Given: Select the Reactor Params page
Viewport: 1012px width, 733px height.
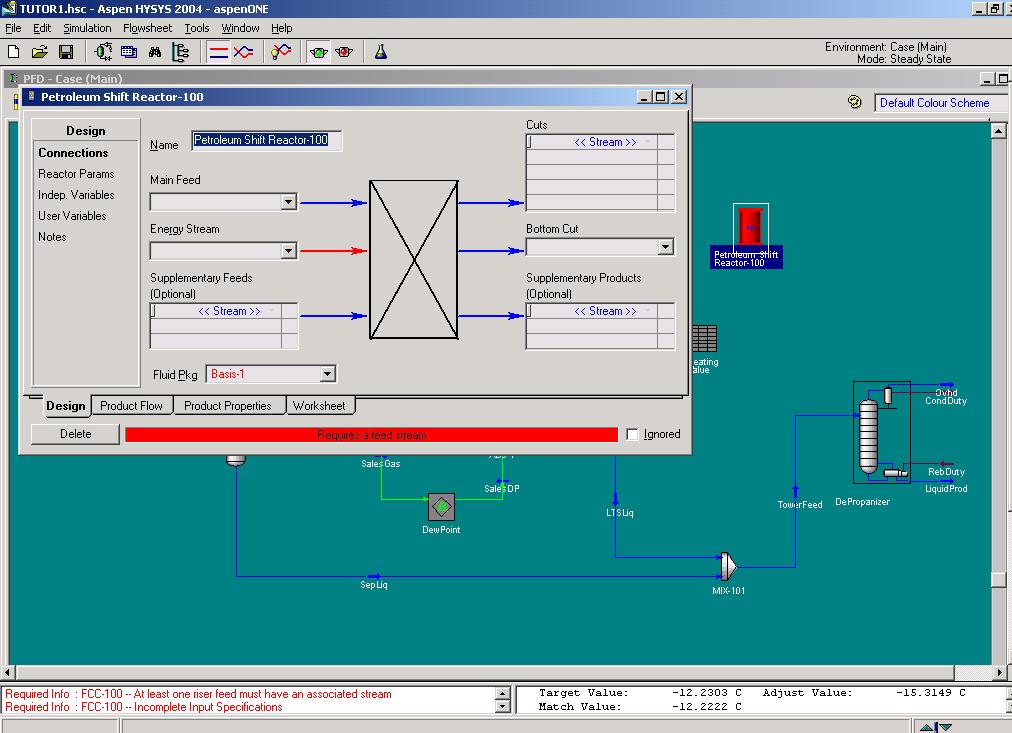Looking at the screenshot, I should pyautogui.click(x=76, y=174).
